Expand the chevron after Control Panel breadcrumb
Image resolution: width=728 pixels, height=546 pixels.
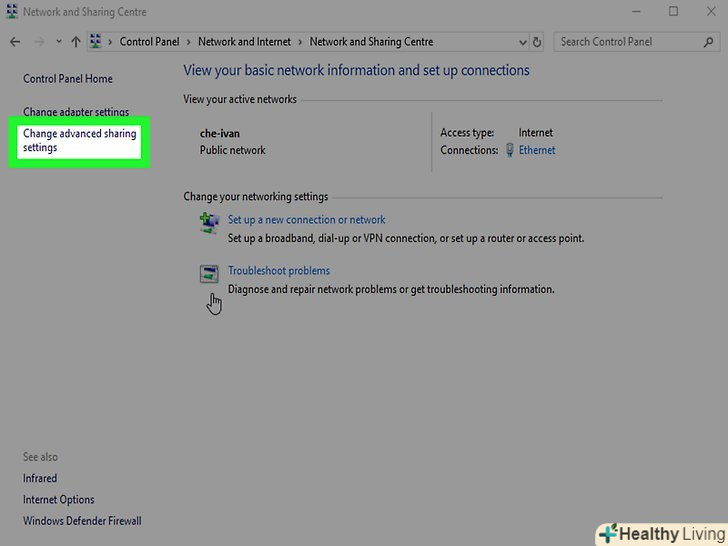pyautogui.click(x=191, y=42)
